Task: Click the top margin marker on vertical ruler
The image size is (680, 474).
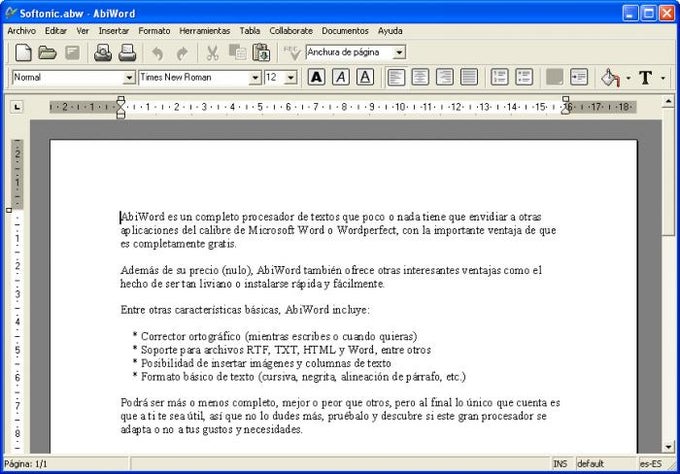Action: 9,210
